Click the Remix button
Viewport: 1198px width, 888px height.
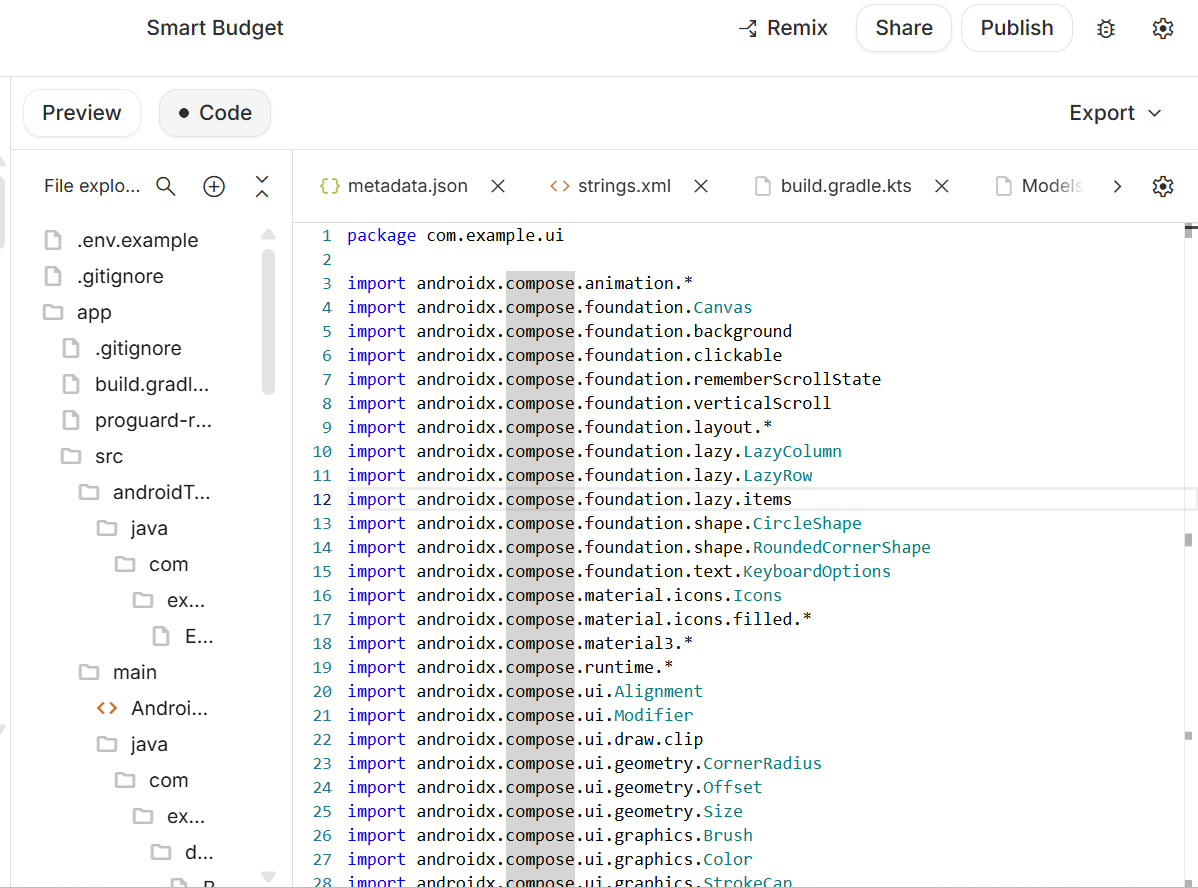pyautogui.click(x=782, y=28)
